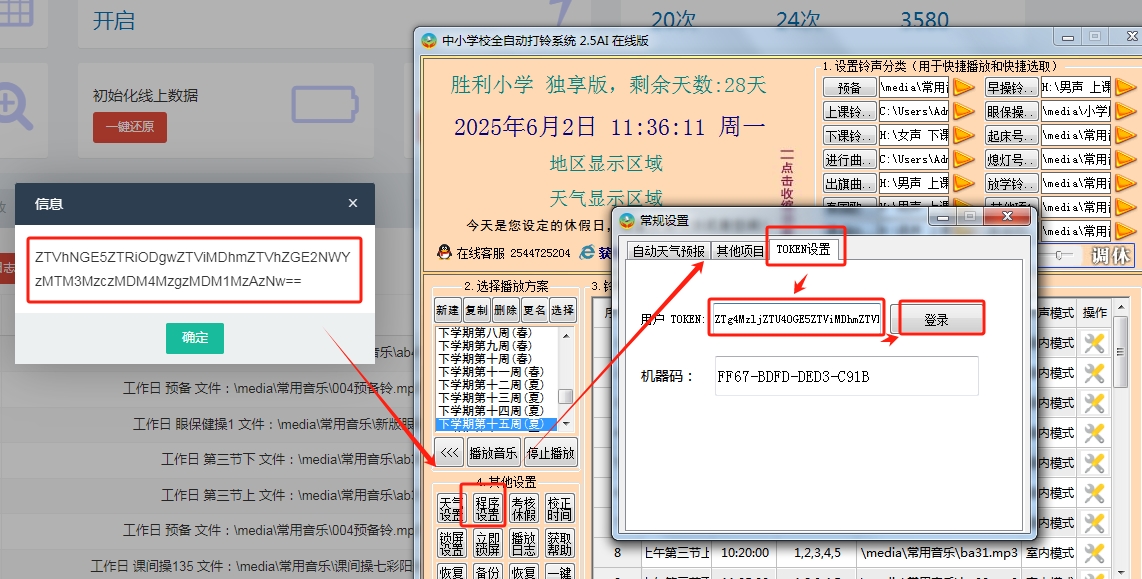The height and width of the screenshot is (579, 1142).
Task: Close the 信息 popup with X
Action: 353,203
